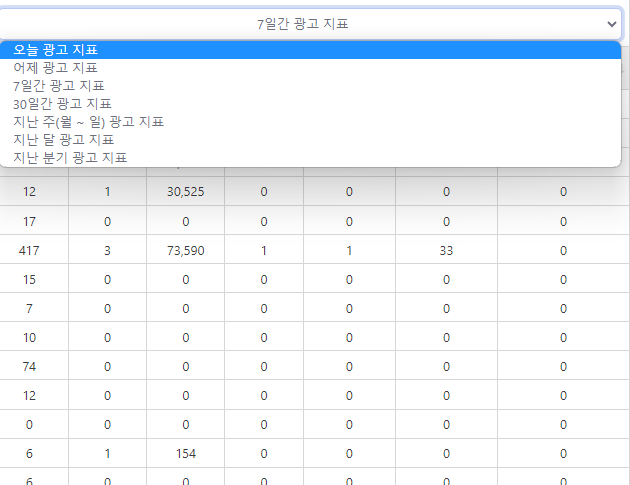Screen dimensions: 630x485
Task: Select the cell with value 417
Action: click(x=29, y=251)
